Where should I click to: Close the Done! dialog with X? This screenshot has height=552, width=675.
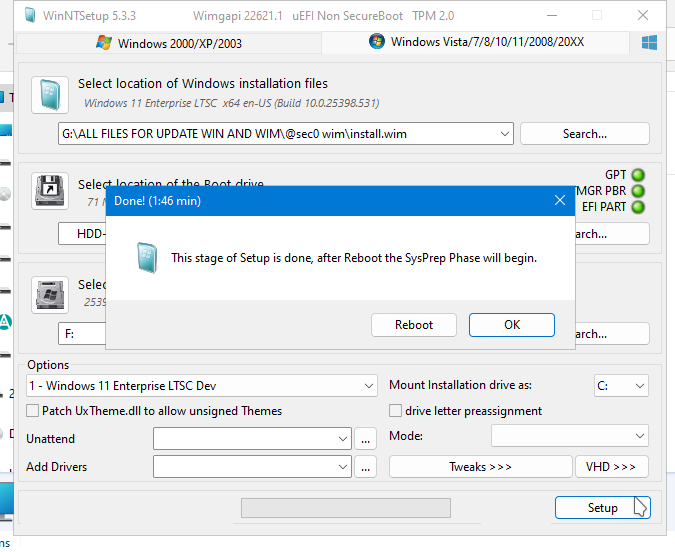point(560,200)
